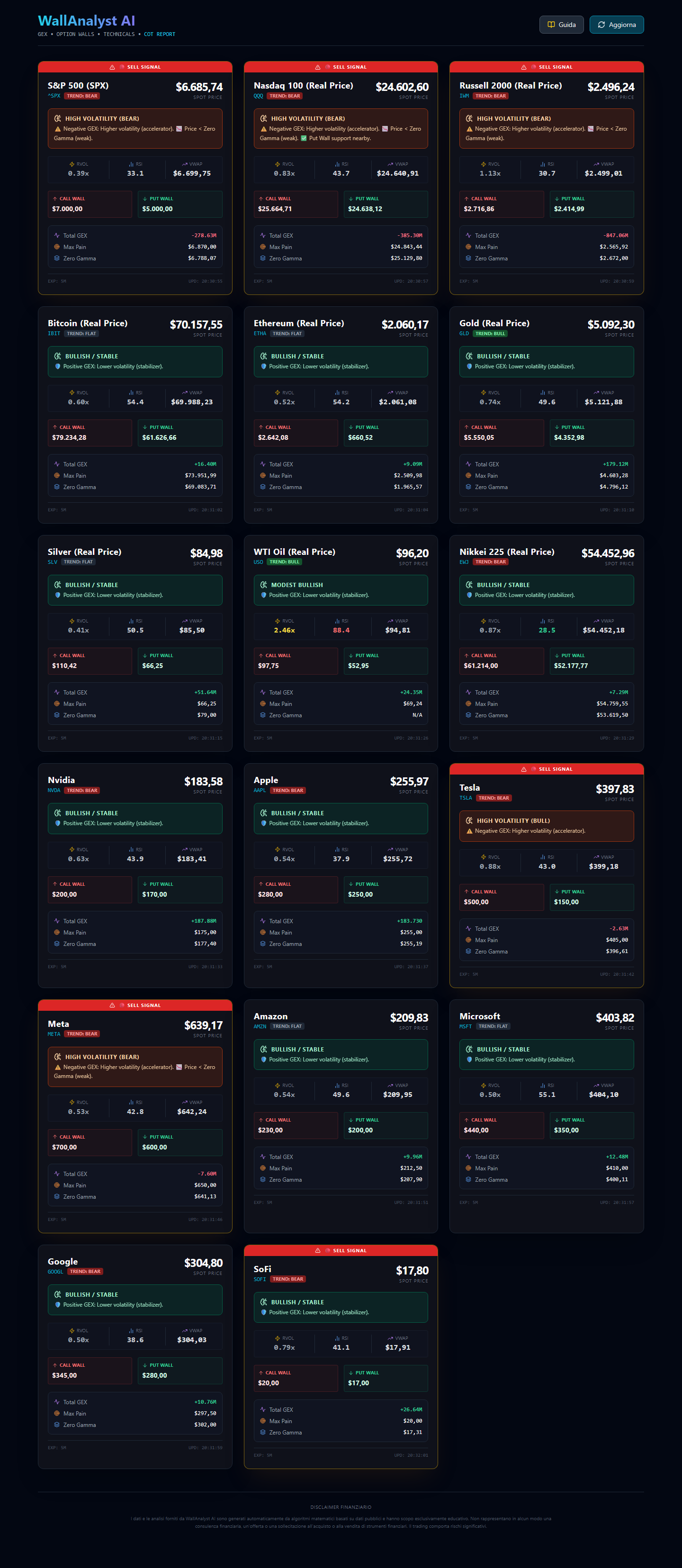Click the Max Pain target icon on Bitcoin card
682x1568 pixels.
tap(57, 475)
